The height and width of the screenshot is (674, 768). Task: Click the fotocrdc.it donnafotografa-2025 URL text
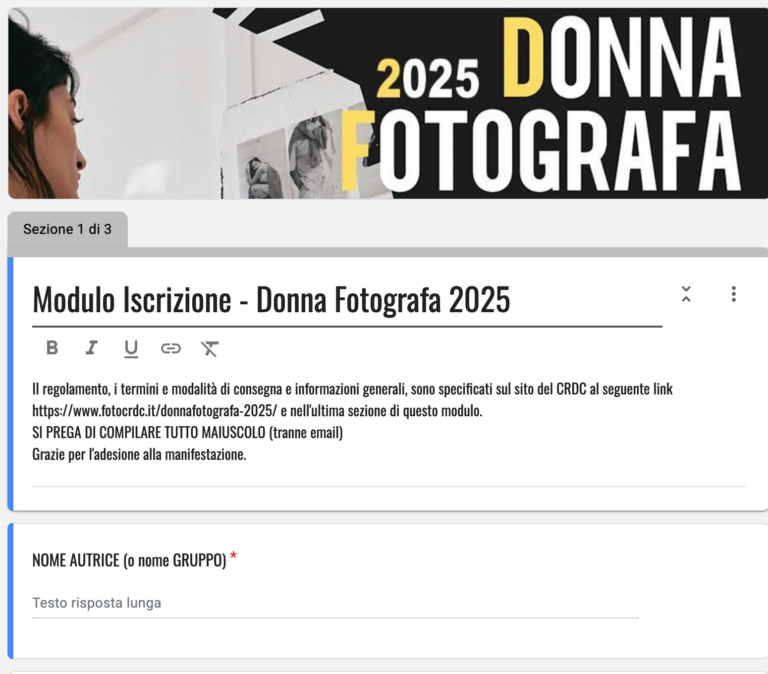click(154, 410)
